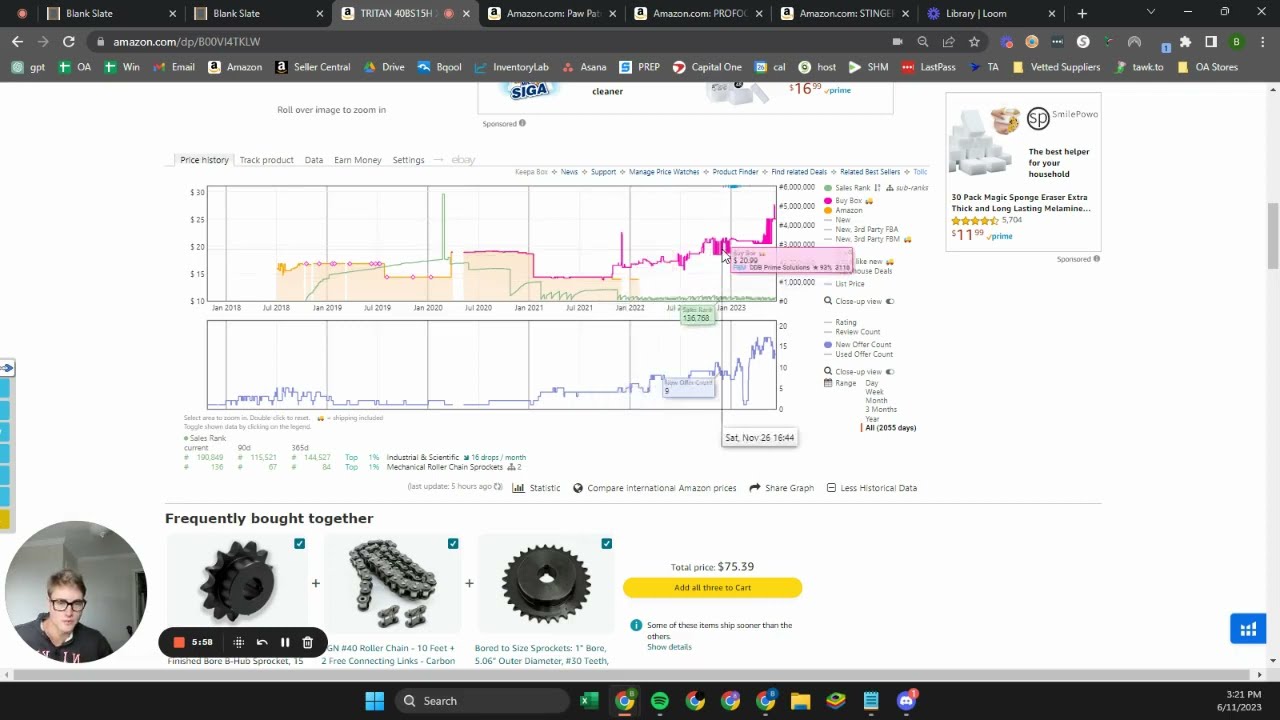Screen dimensions: 1280x720
Task: Open Keepa Earn Money tab
Action: pyautogui.click(x=357, y=160)
